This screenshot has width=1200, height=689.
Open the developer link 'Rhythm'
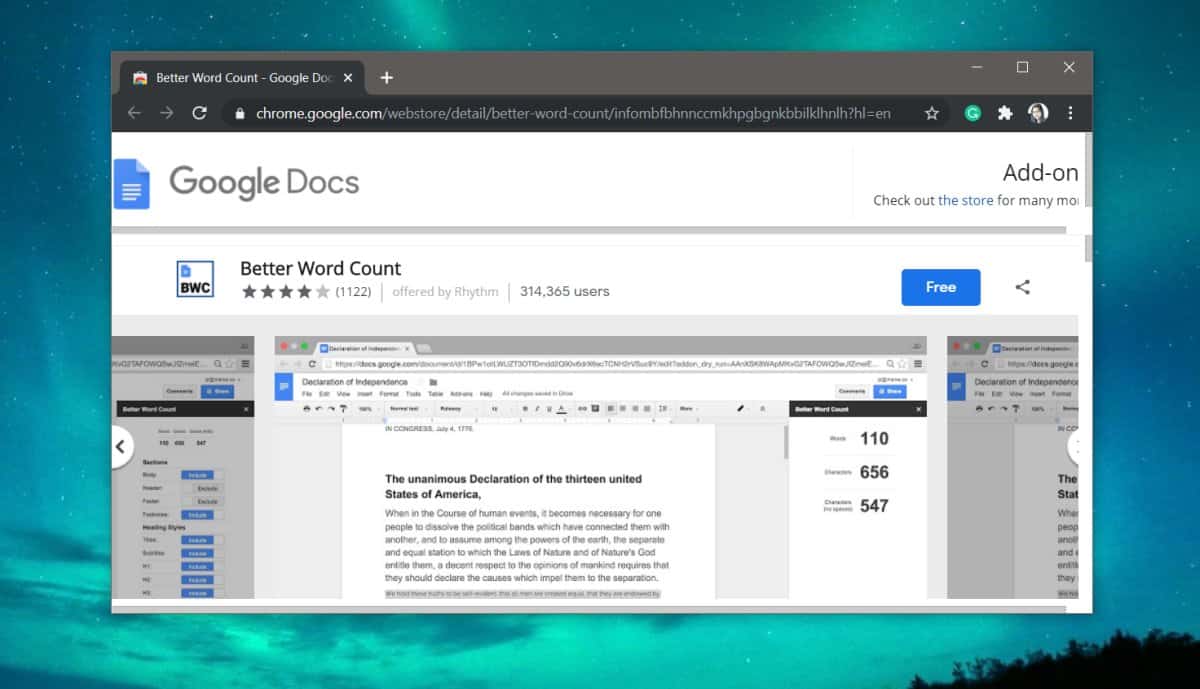(x=475, y=292)
